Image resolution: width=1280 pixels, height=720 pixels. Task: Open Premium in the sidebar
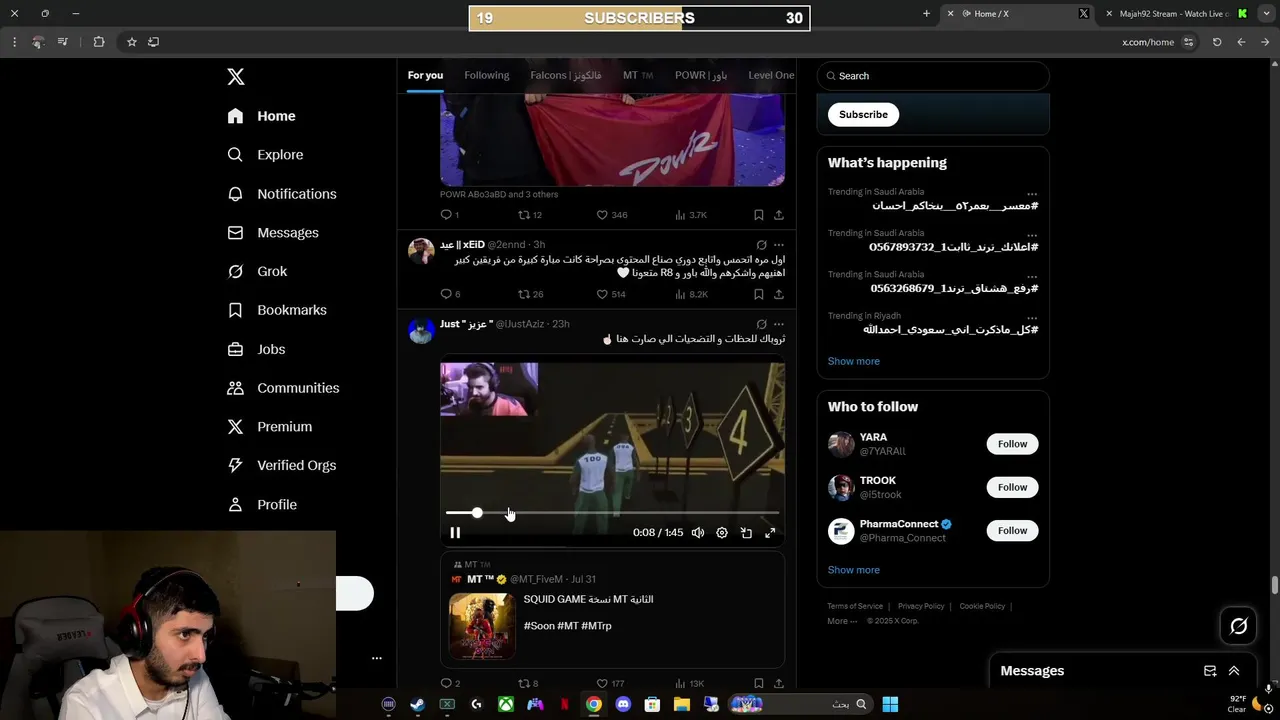[269, 427]
